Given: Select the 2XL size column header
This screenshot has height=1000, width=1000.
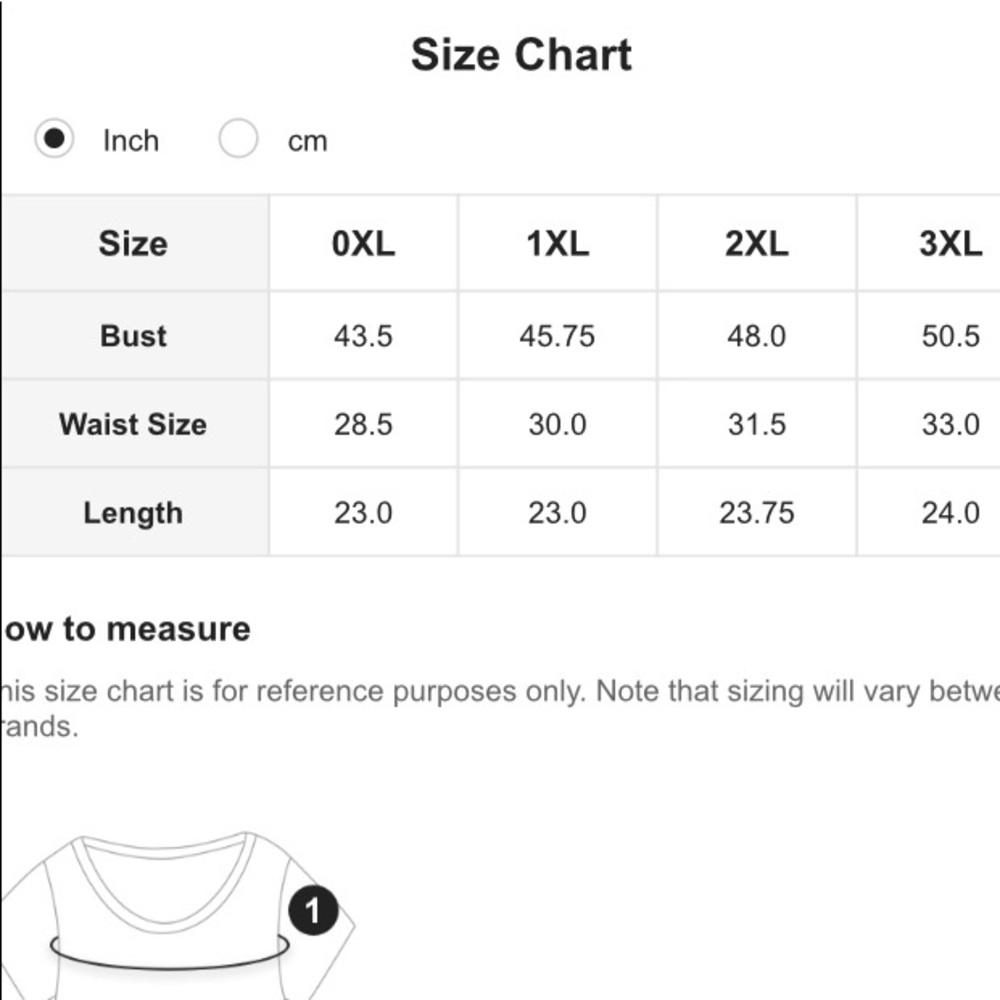Looking at the screenshot, I should click(756, 243).
